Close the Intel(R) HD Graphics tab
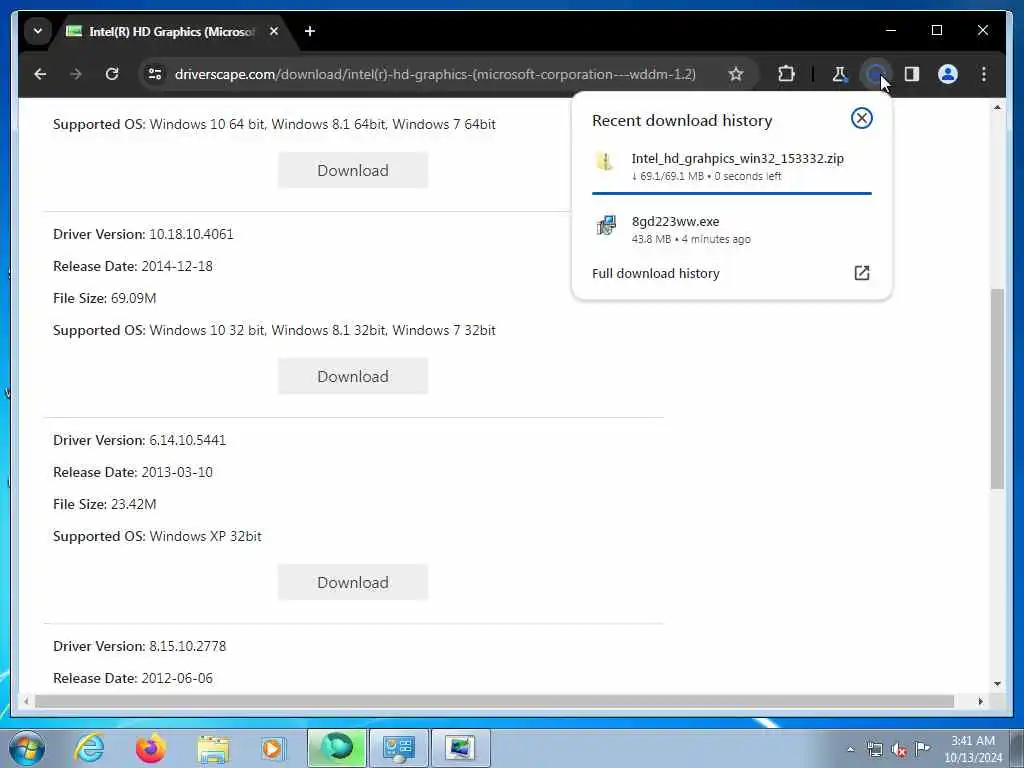Image resolution: width=1024 pixels, height=768 pixels. tap(274, 31)
